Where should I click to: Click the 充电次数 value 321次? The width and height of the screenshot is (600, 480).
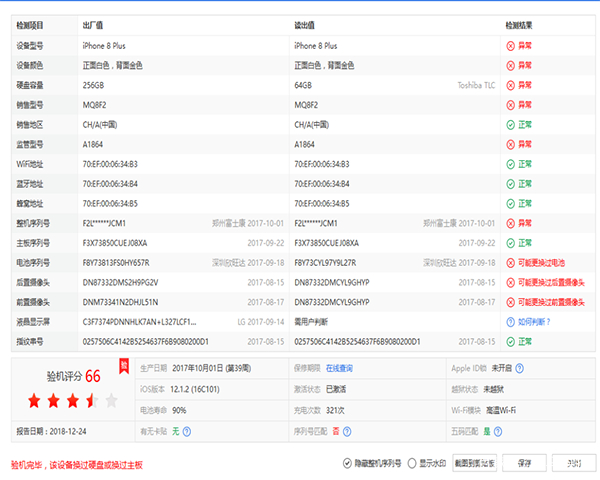pos(335,410)
